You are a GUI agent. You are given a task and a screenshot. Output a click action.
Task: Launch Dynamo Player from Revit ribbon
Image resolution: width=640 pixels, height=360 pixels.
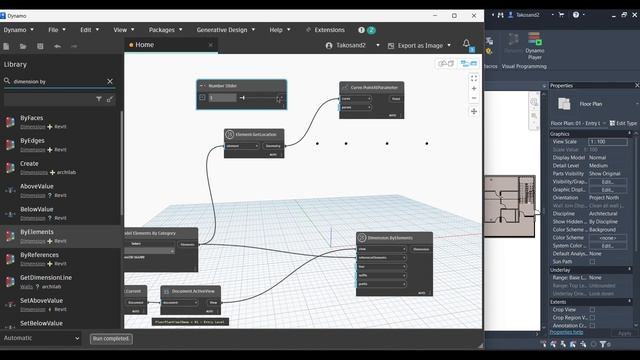point(535,46)
